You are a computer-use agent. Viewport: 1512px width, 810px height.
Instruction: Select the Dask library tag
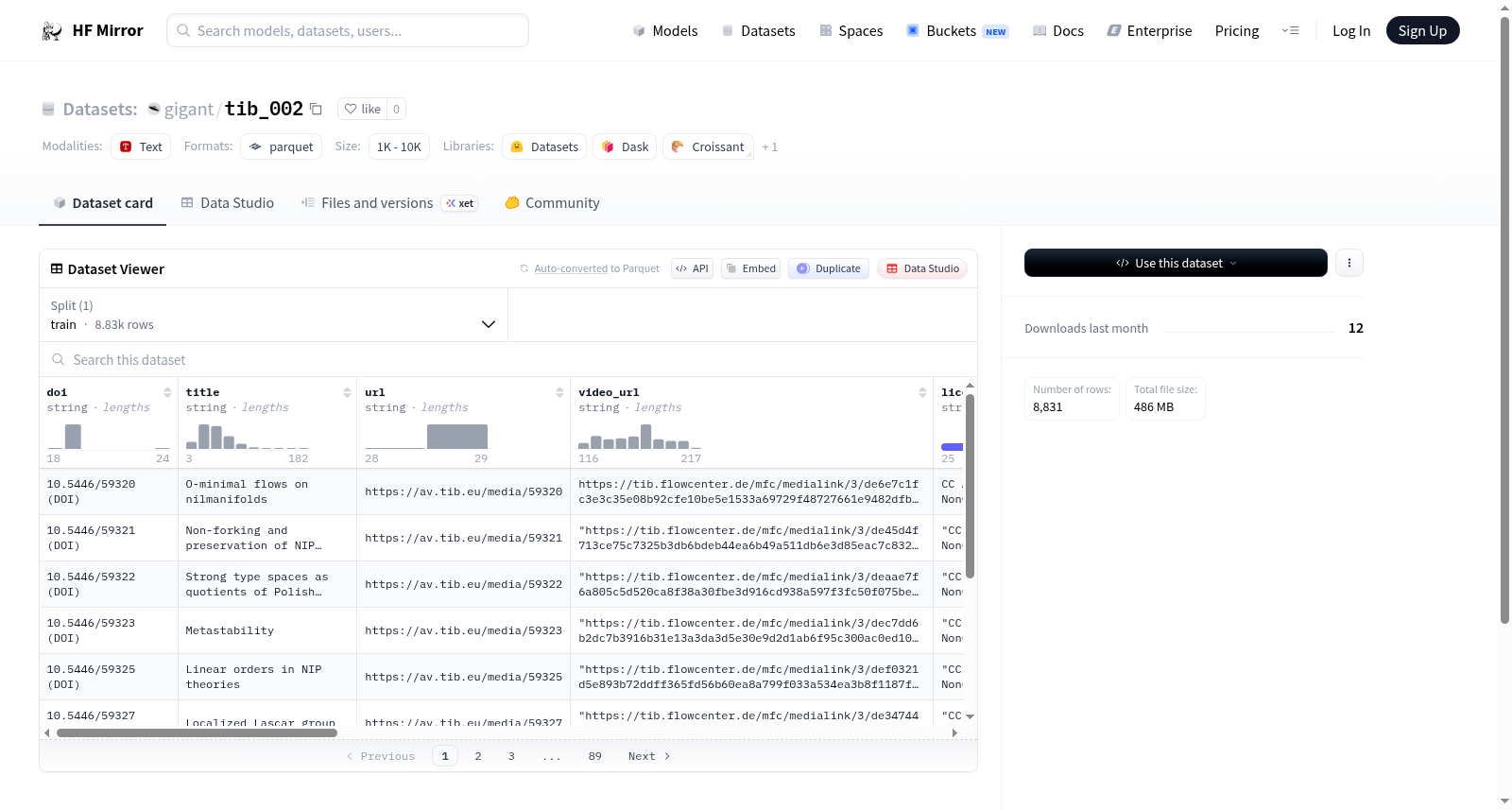click(626, 146)
